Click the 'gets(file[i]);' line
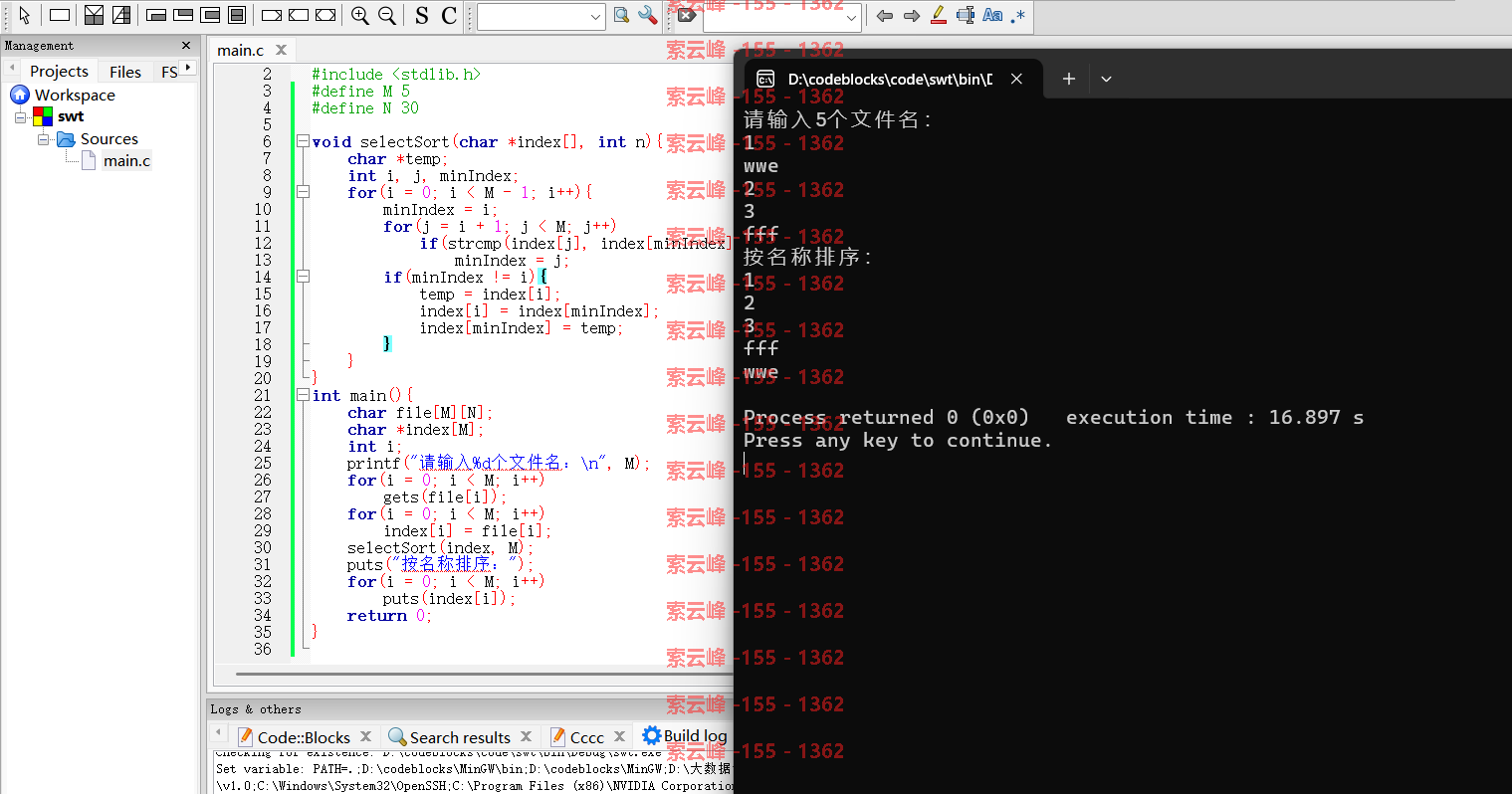 (x=445, y=497)
